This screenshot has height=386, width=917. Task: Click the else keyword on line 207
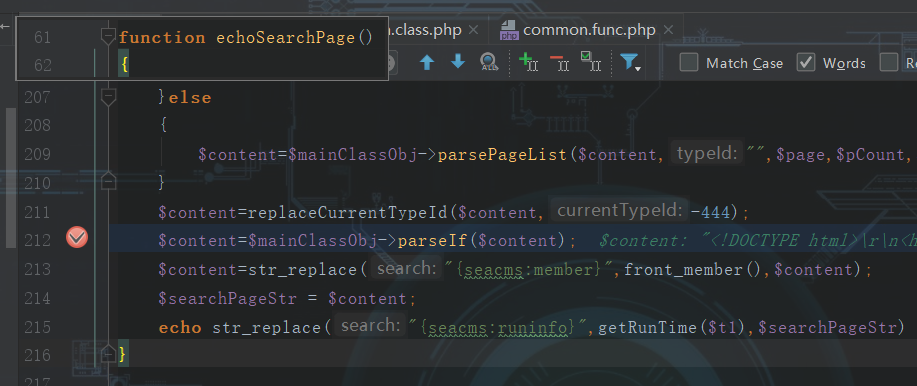189,97
